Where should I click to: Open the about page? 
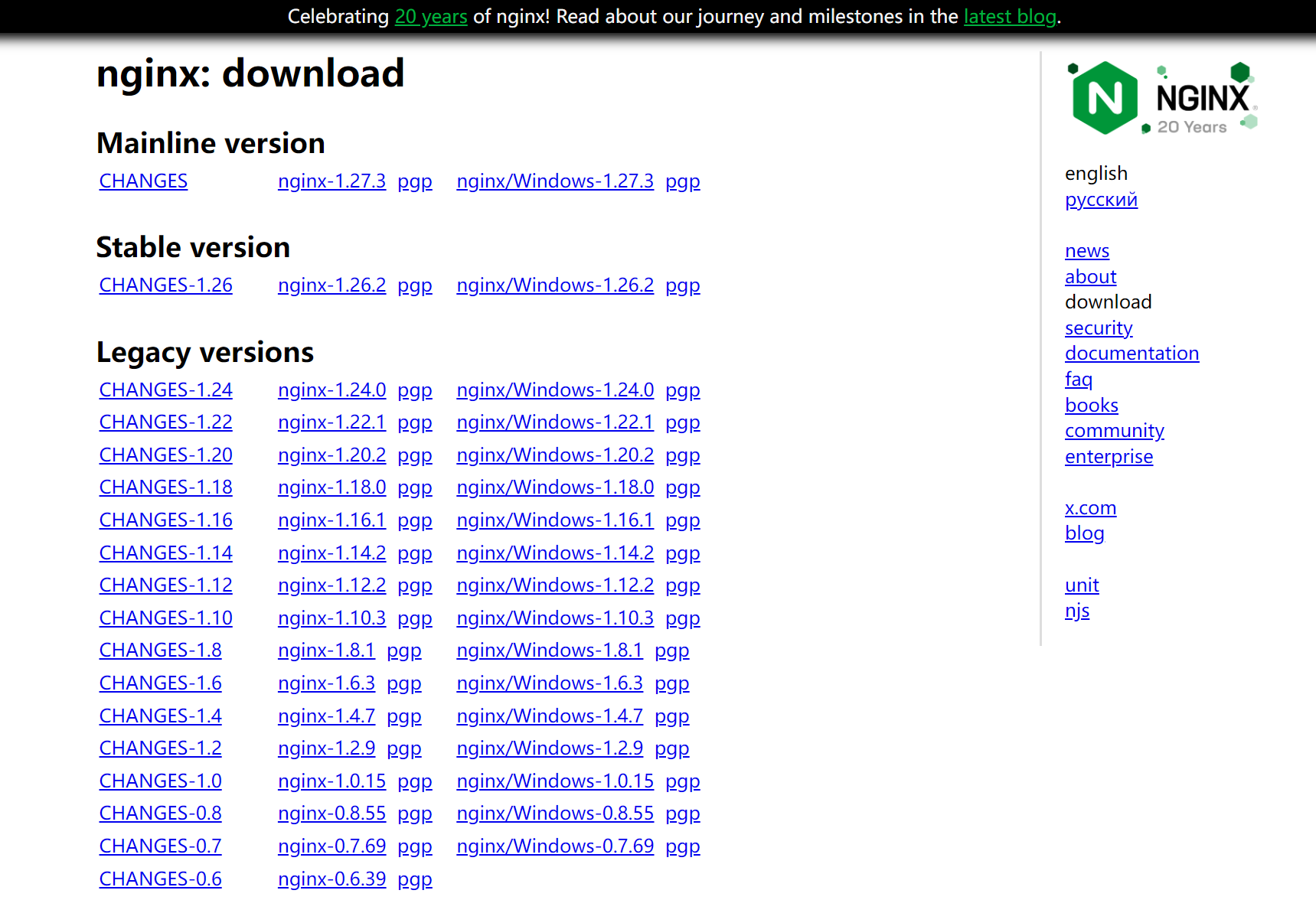click(x=1090, y=276)
